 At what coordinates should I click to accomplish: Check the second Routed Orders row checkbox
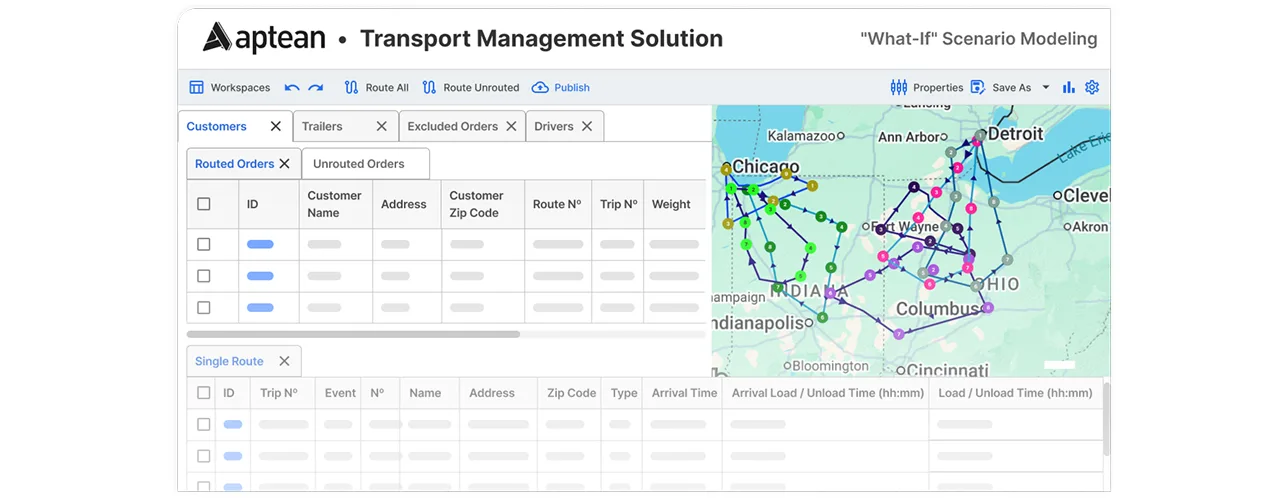pyautogui.click(x=204, y=276)
